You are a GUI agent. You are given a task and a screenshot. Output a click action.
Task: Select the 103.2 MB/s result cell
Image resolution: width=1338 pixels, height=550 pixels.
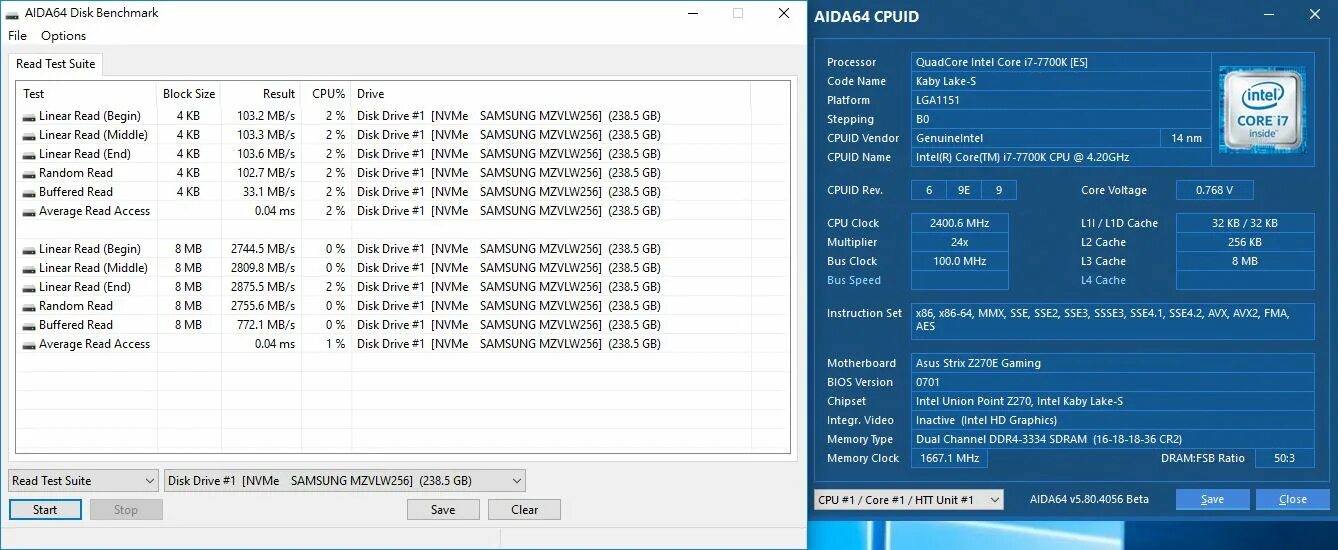(x=266, y=116)
